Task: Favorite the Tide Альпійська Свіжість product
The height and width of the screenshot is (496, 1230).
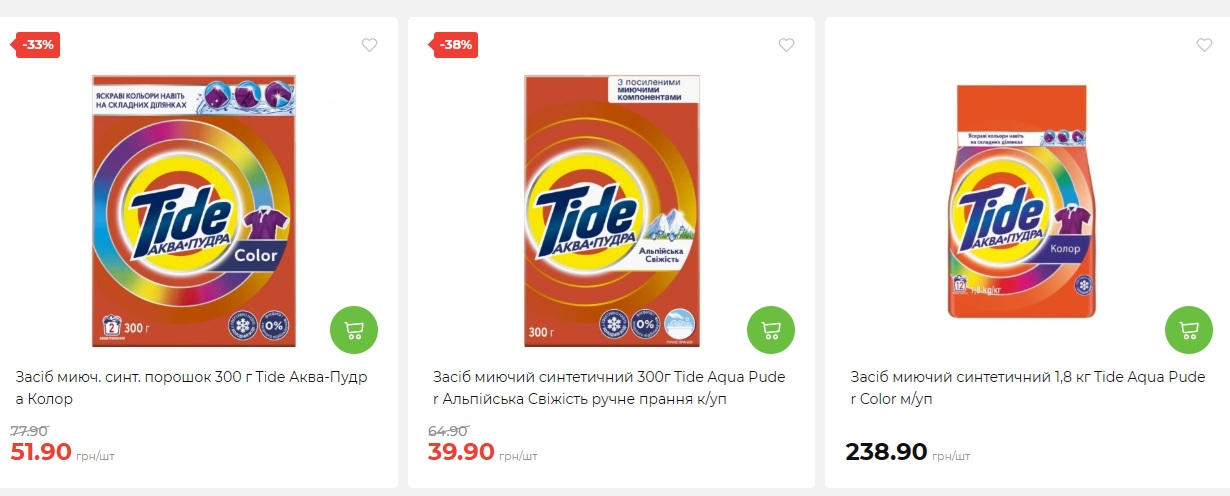Action: pos(786,45)
